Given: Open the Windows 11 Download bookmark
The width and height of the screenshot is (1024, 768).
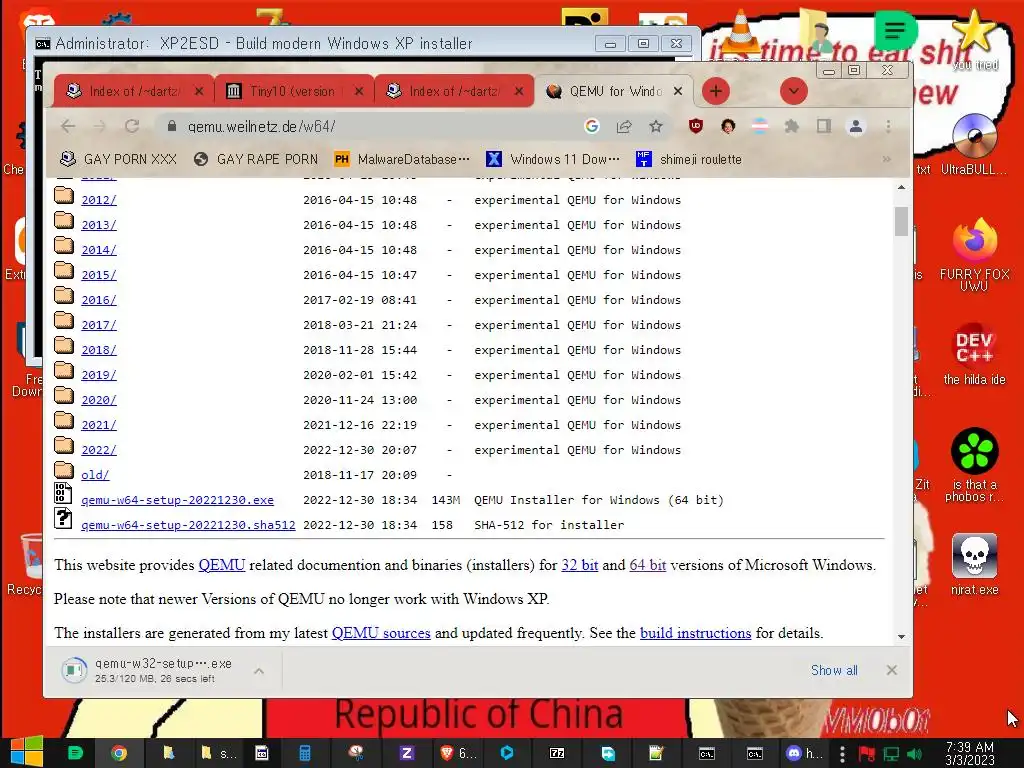Looking at the screenshot, I should tap(553, 159).
